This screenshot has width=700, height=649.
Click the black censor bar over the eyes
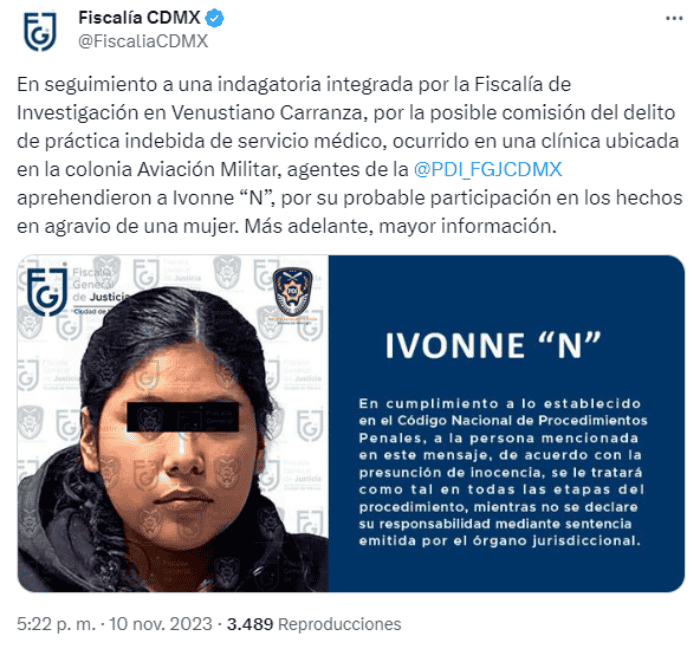183,417
